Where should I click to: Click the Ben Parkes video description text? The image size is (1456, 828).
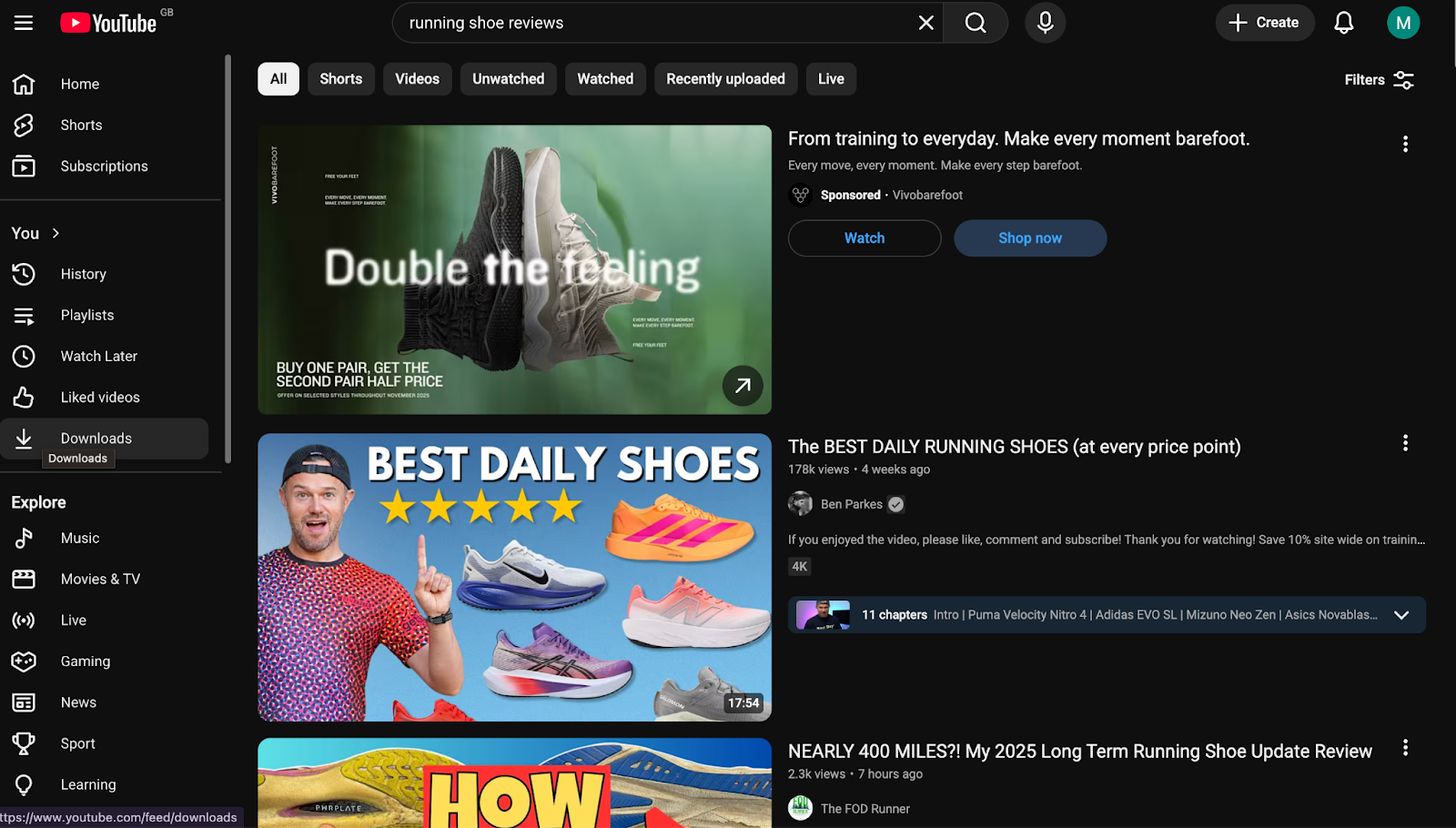(1107, 540)
